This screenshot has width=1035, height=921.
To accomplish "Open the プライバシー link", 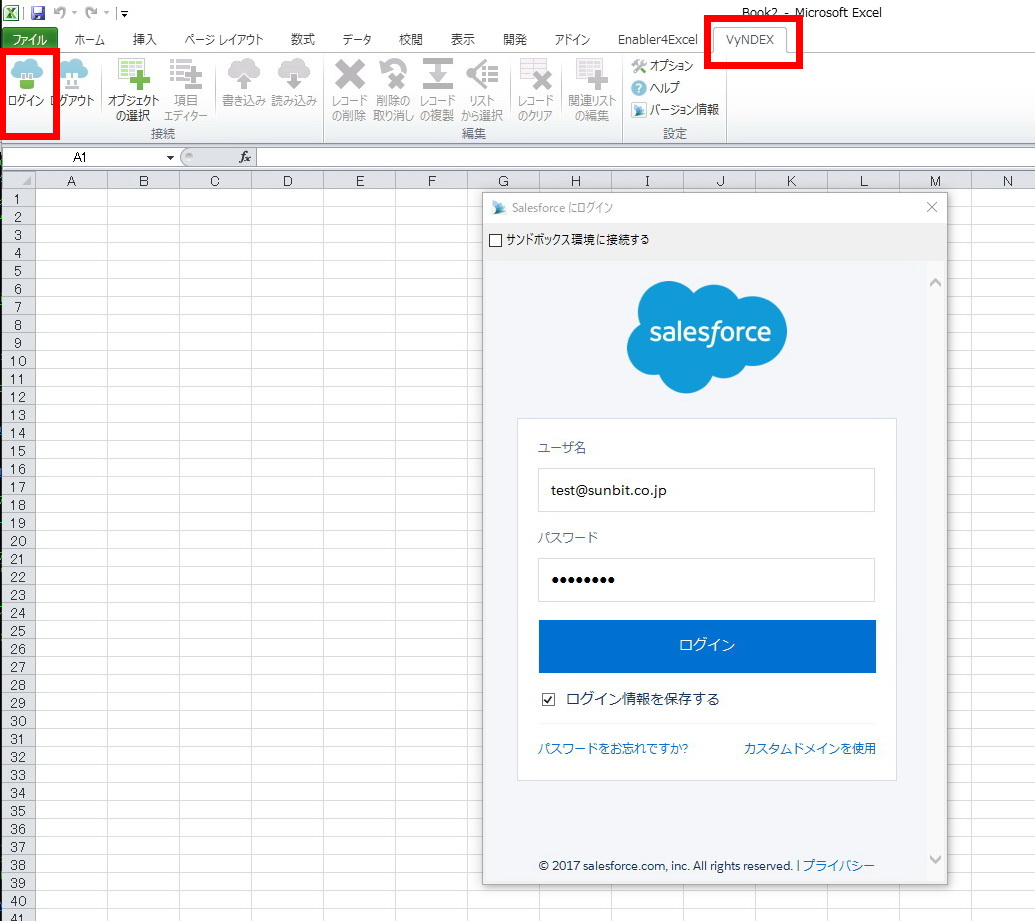I will [x=838, y=865].
